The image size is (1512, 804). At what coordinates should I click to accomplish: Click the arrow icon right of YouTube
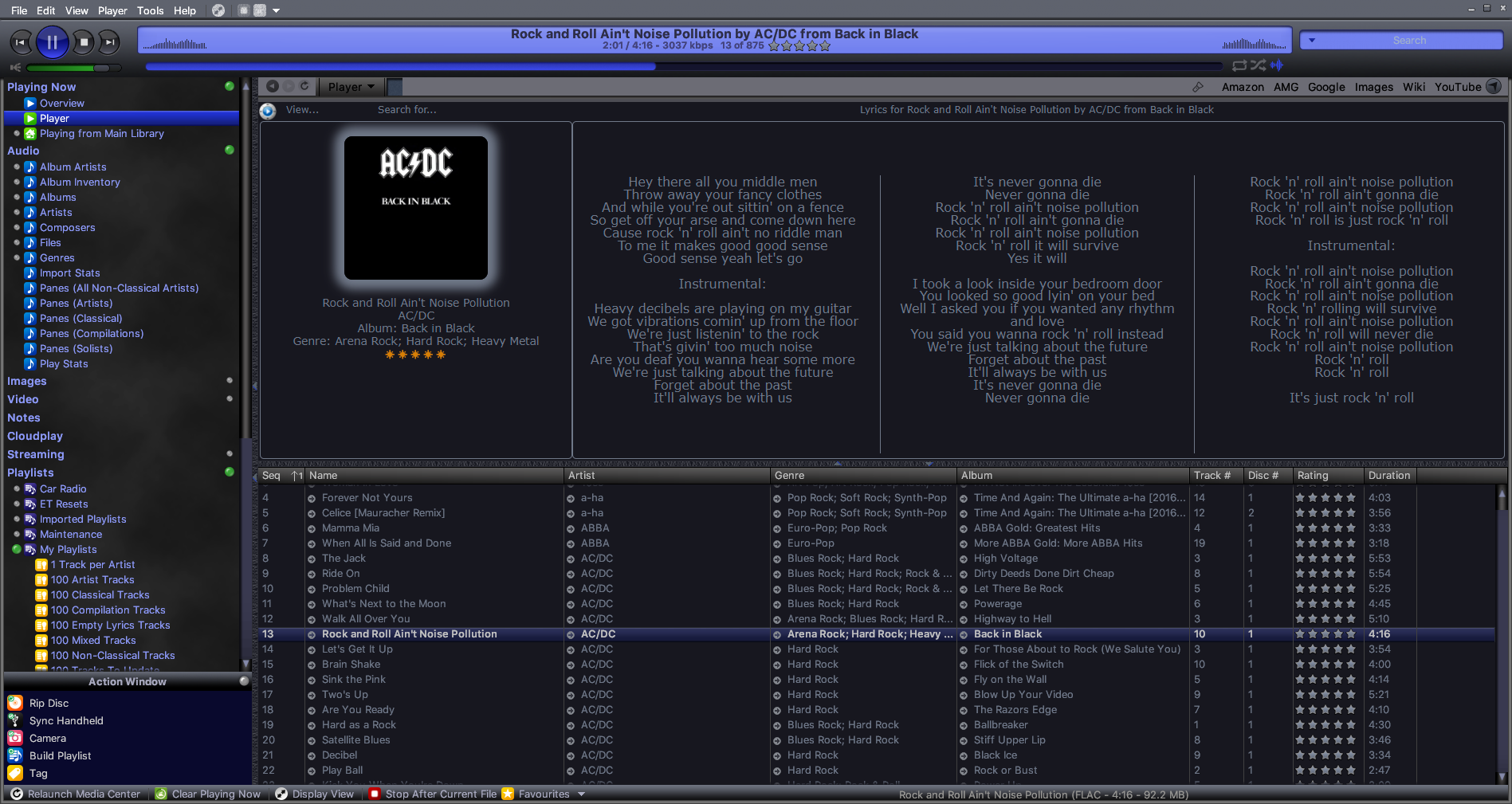coord(1494,86)
